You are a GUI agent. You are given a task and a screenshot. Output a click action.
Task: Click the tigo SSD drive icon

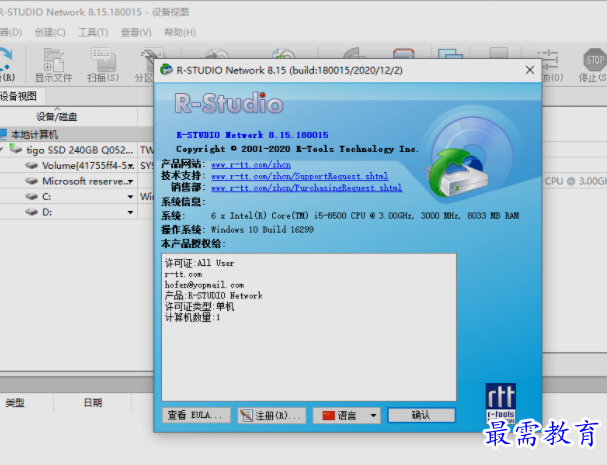[x=16, y=149]
